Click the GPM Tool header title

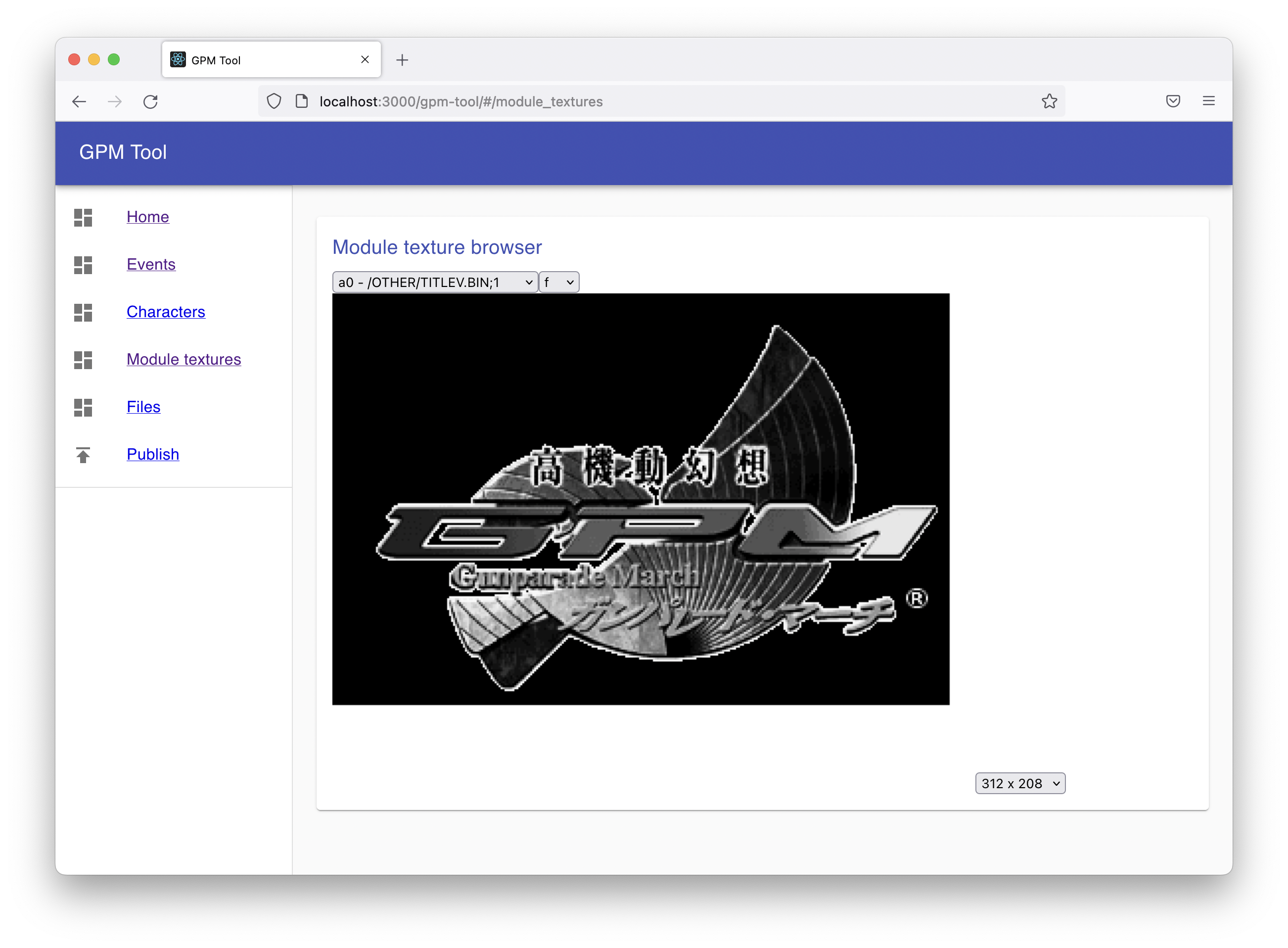123,152
